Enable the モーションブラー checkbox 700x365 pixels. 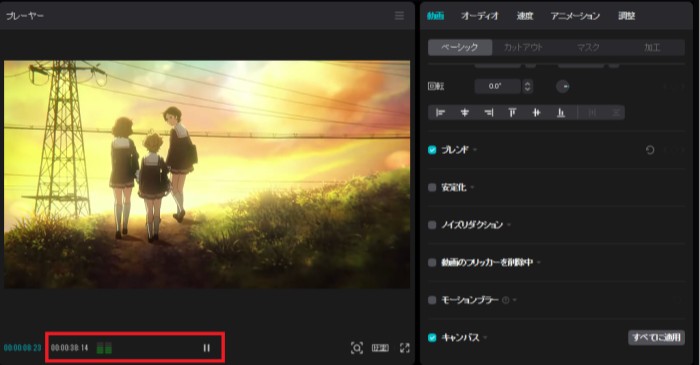pyautogui.click(x=432, y=300)
